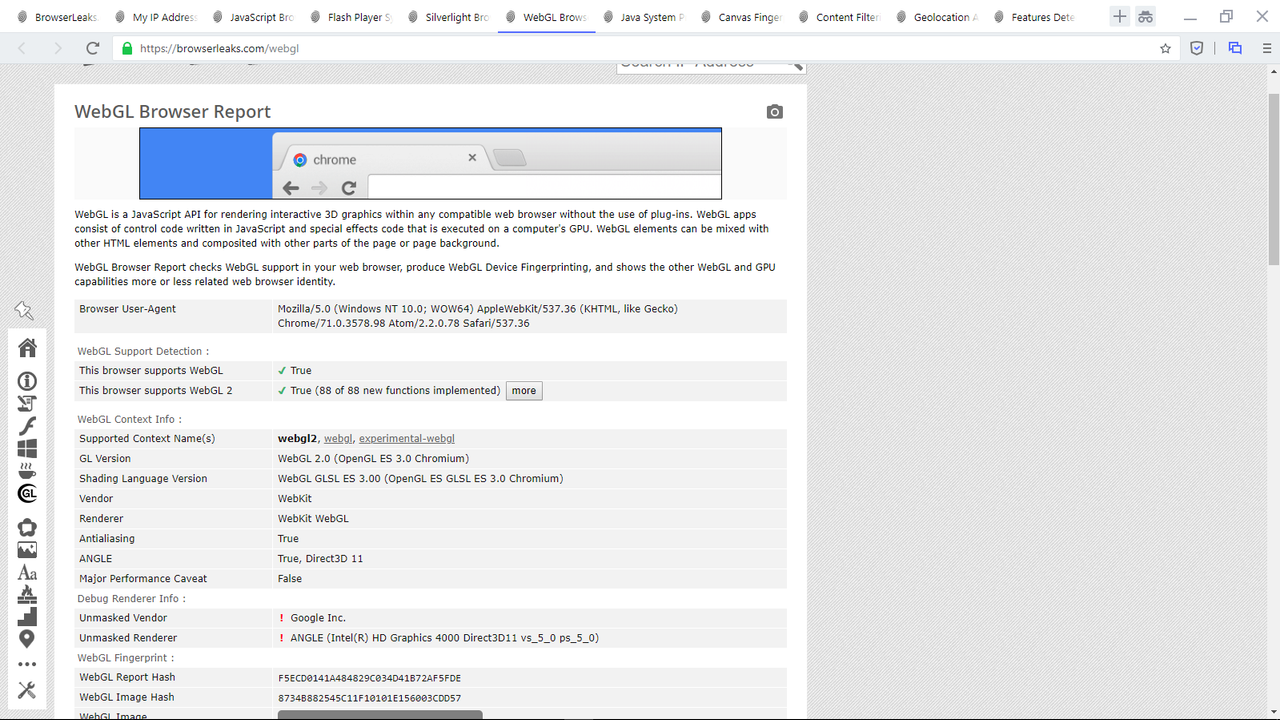The image size is (1280, 720).
Task: Select the Unmasked Renderer ANGLE Intel value
Action: pos(444,638)
